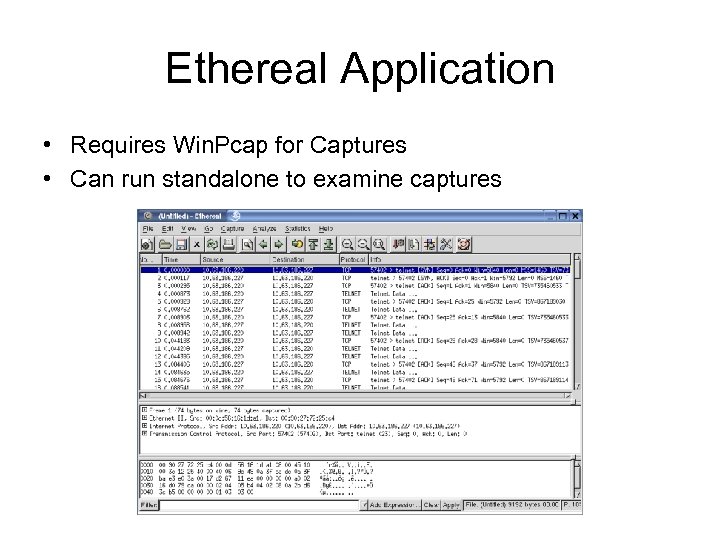
Task: Expand the Transmission Control Protocol tree row
Action: pyautogui.click(x=144, y=433)
